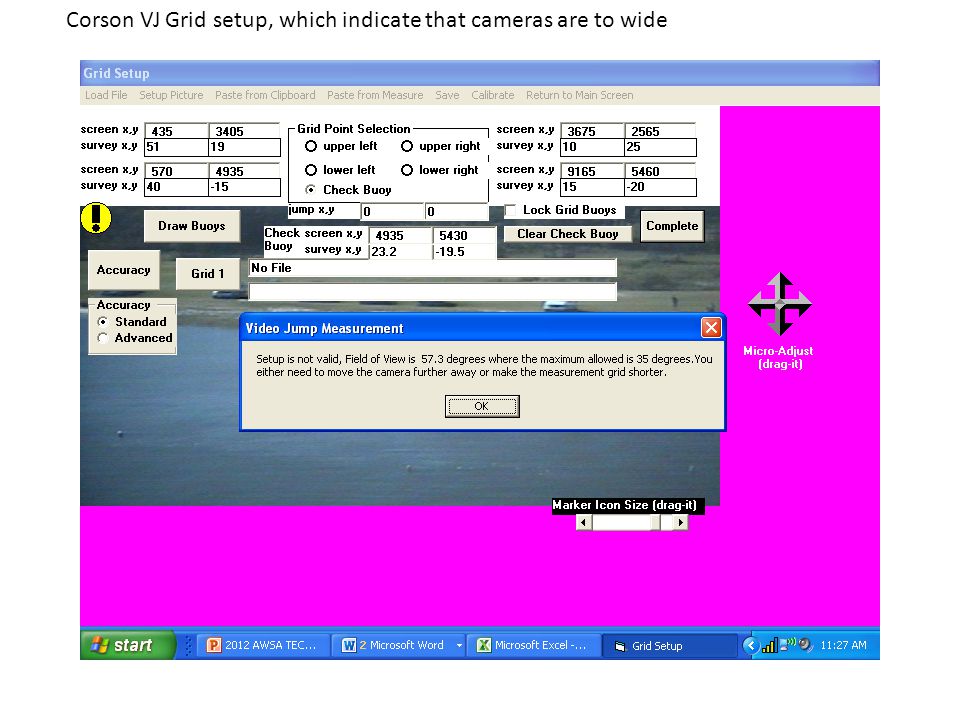The height and width of the screenshot is (720, 960).
Task: Choose Advanced accuracy option
Action: click(x=103, y=338)
